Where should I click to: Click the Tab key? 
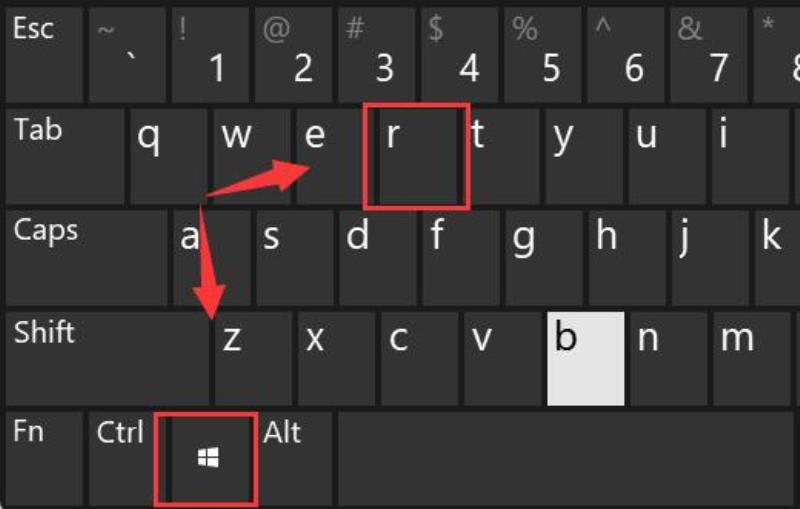(65, 156)
